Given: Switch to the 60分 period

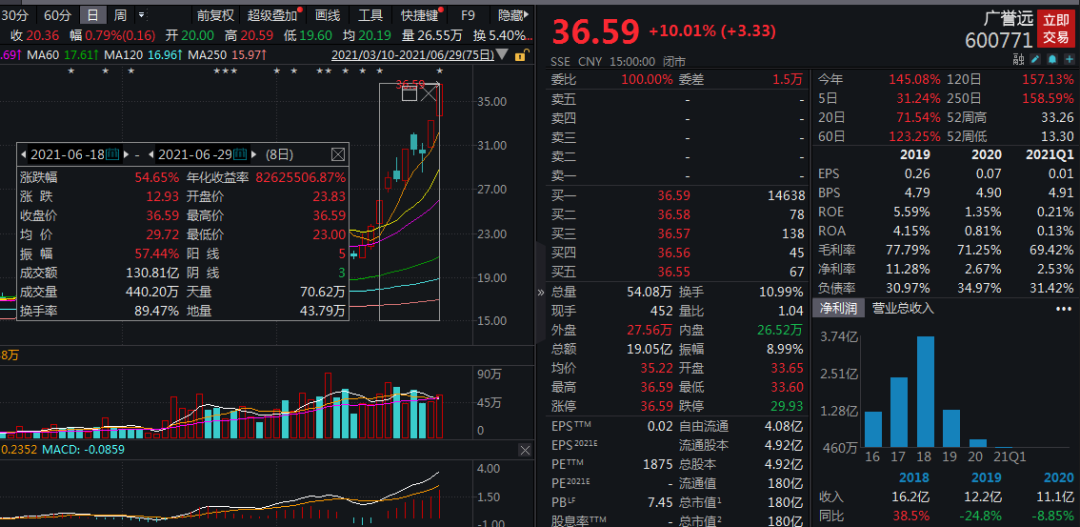Looking at the screenshot, I should click(x=57, y=14).
